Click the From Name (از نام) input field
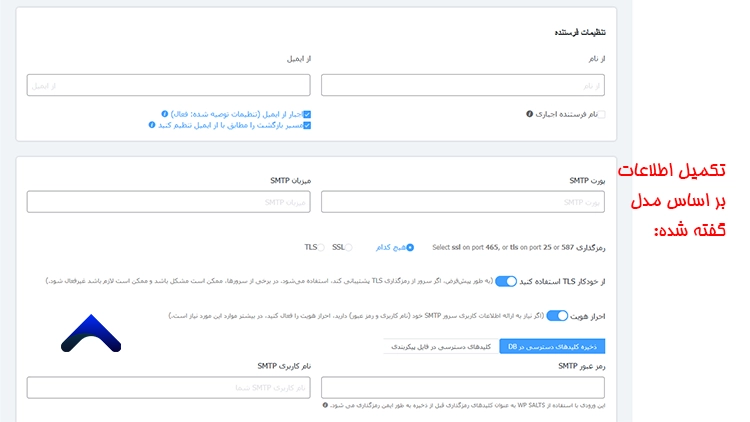Image resolution: width=750 pixels, height=422 pixels. pos(463,85)
